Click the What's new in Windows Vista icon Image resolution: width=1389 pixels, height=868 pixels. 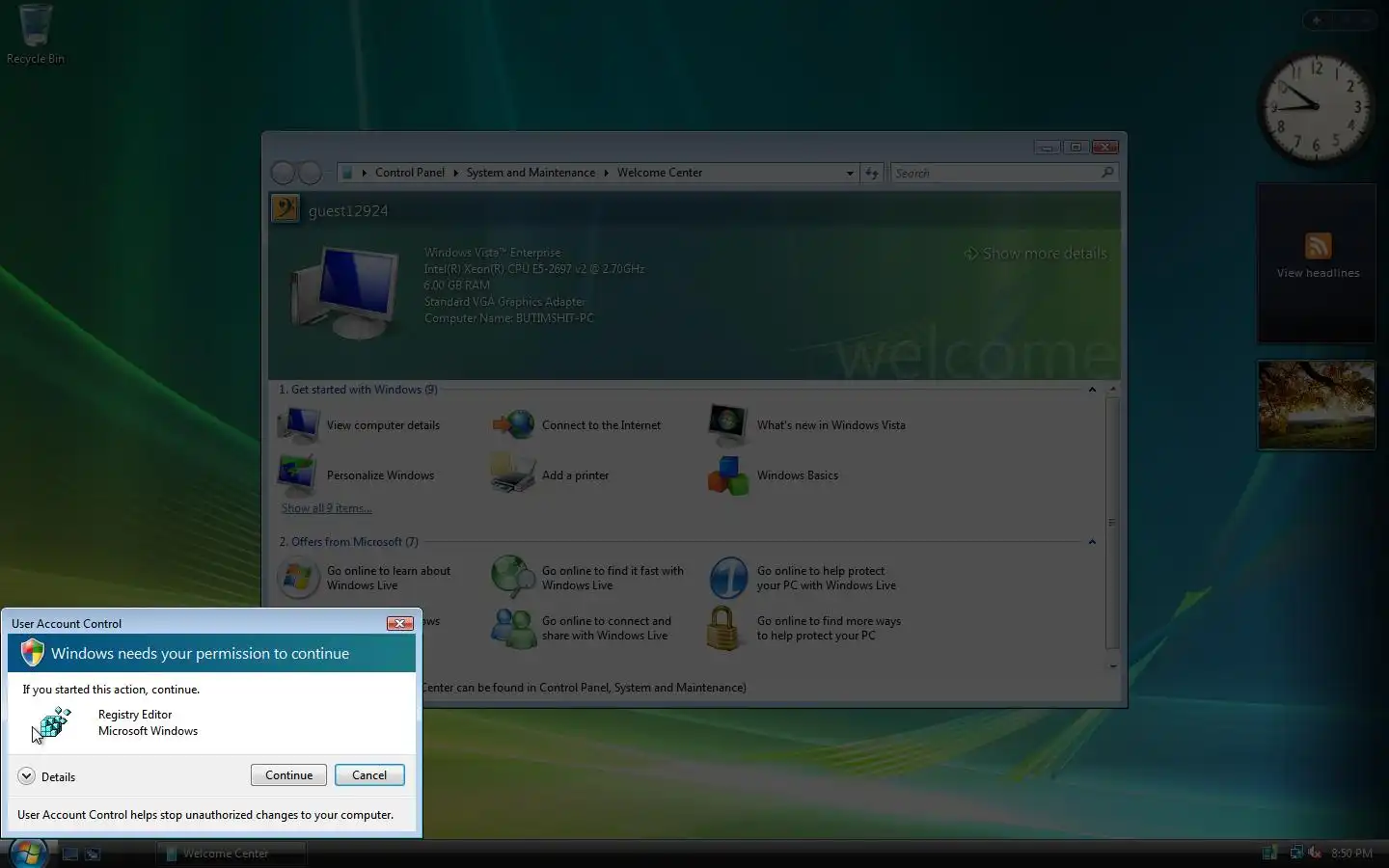click(x=727, y=423)
